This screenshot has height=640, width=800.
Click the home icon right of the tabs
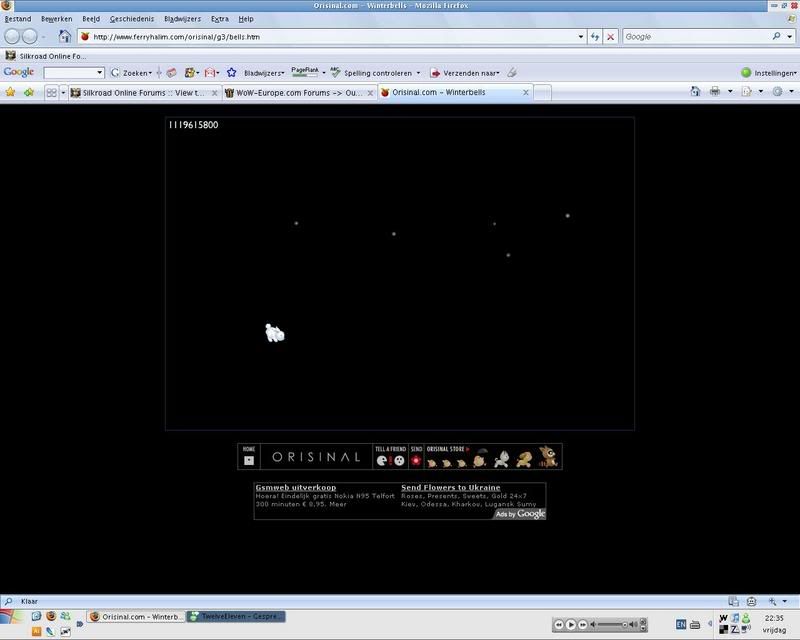coord(695,91)
